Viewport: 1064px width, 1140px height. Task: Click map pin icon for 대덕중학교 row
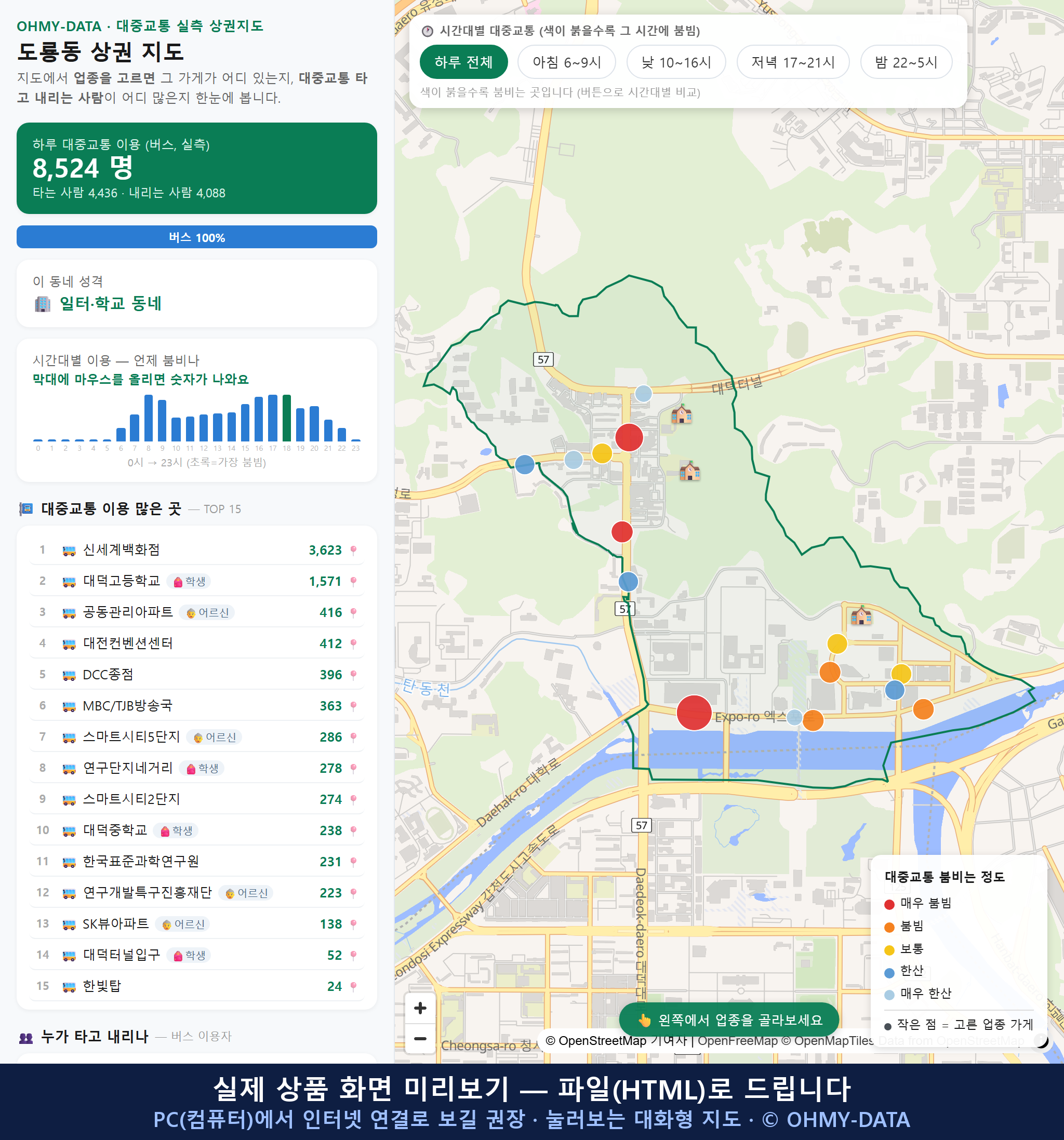click(x=353, y=830)
